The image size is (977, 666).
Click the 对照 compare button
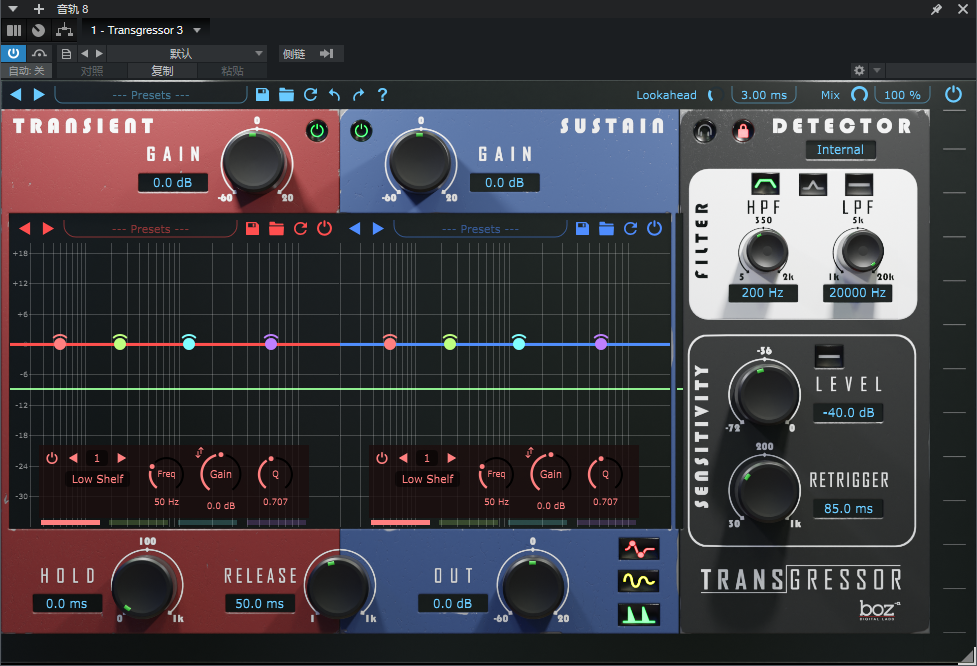pos(92,70)
